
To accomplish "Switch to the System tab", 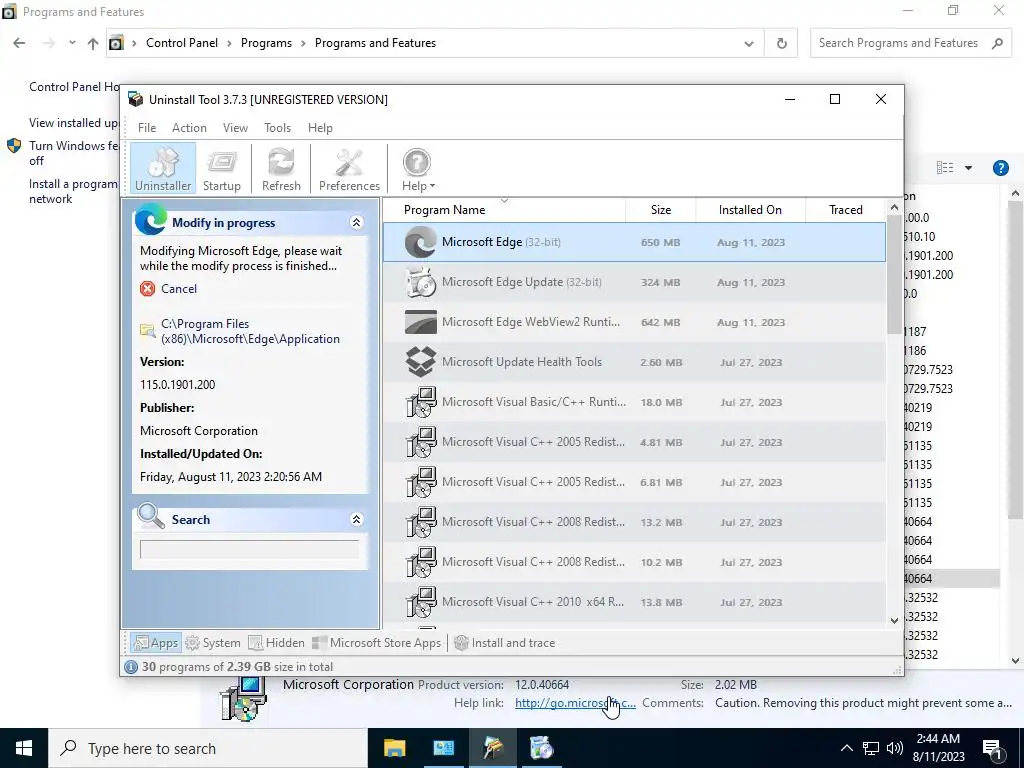I will [x=213, y=643].
